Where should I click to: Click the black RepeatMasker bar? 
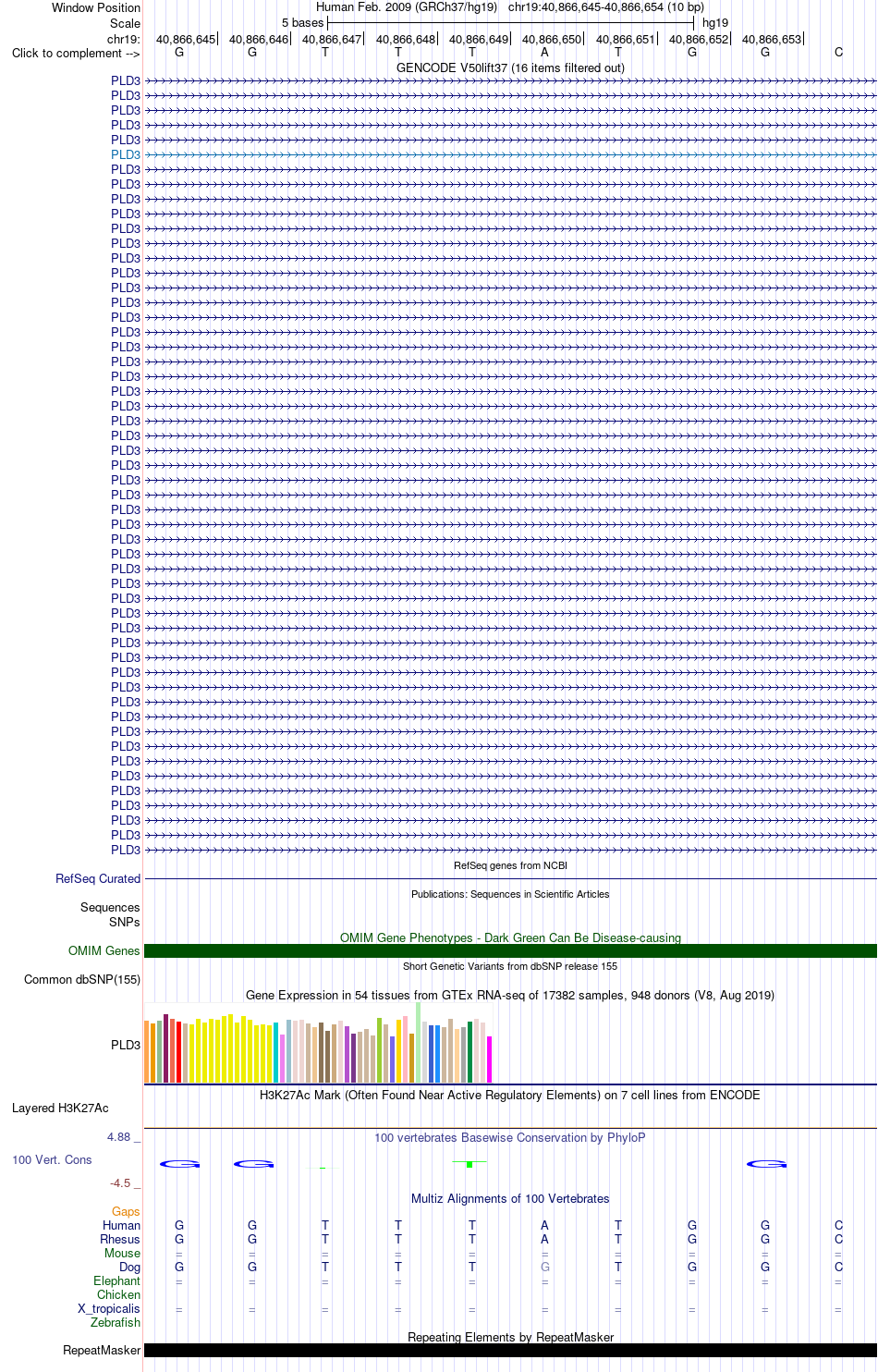pos(510,1350)
